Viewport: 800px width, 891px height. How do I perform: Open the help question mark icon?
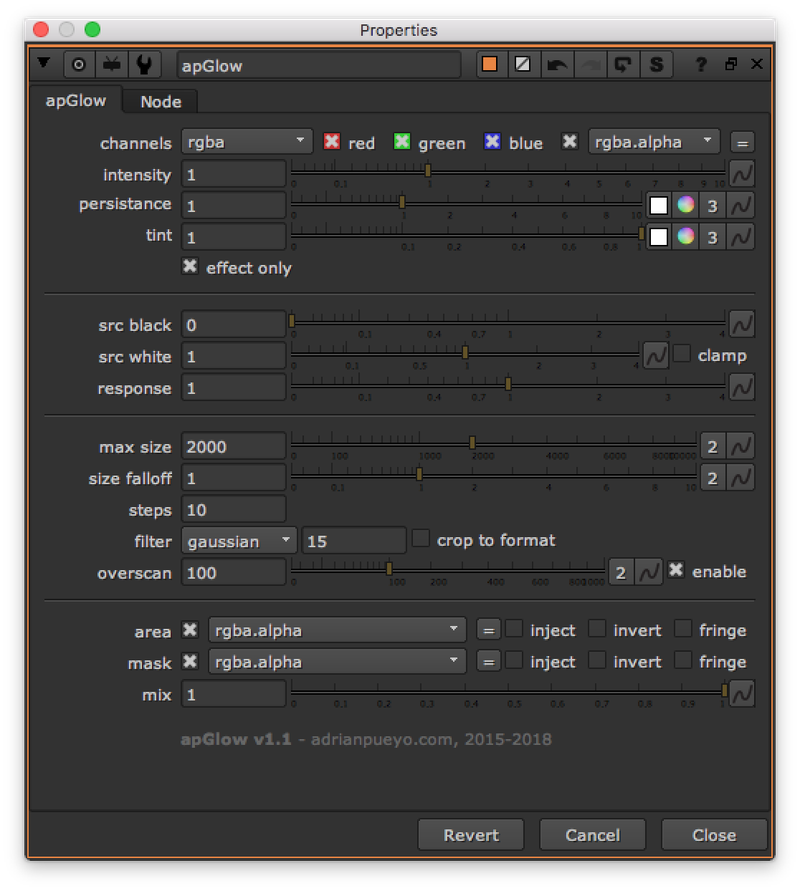[701, 64]
